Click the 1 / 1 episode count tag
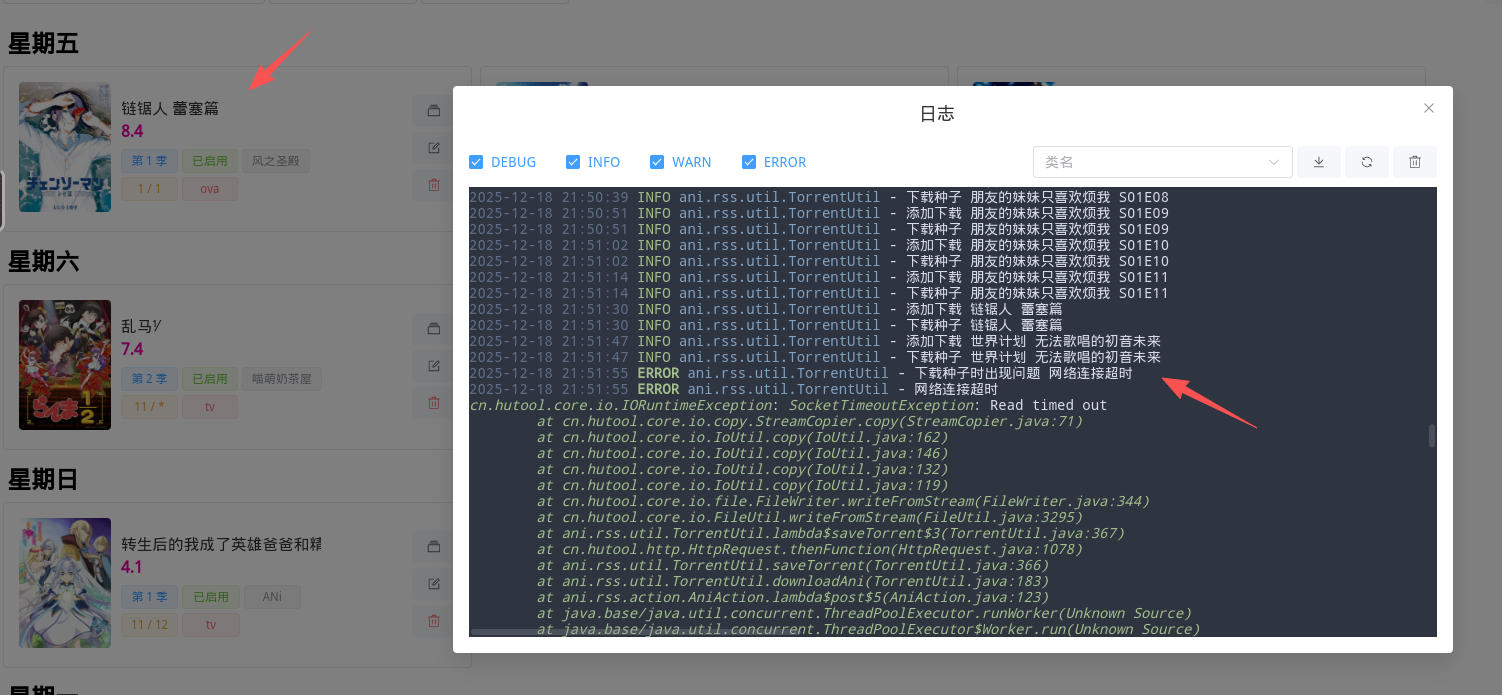The height and width of the screenshot is (695, 1502). click(150, 188)
